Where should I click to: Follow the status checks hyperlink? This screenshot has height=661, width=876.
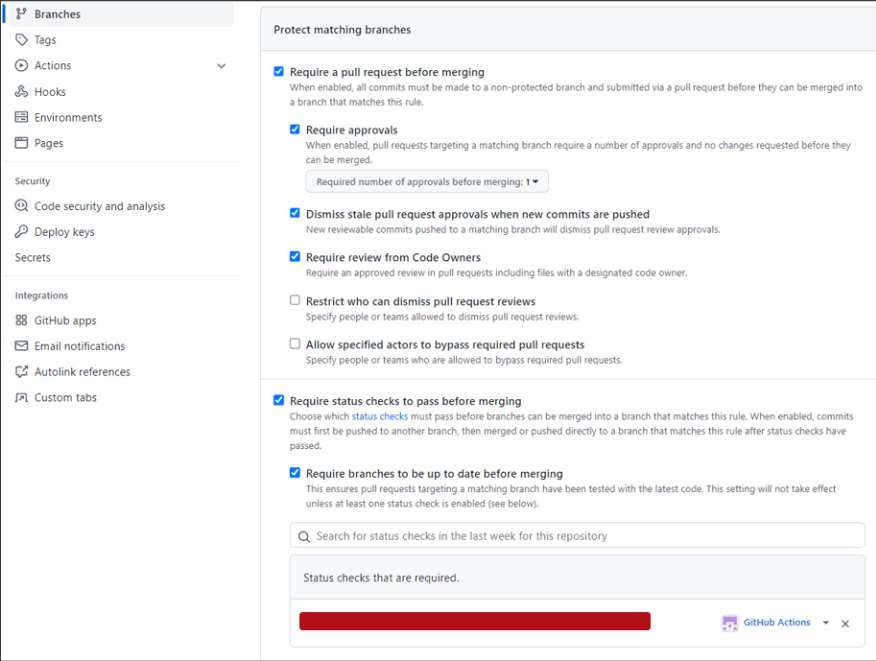(x=379, y=416)
